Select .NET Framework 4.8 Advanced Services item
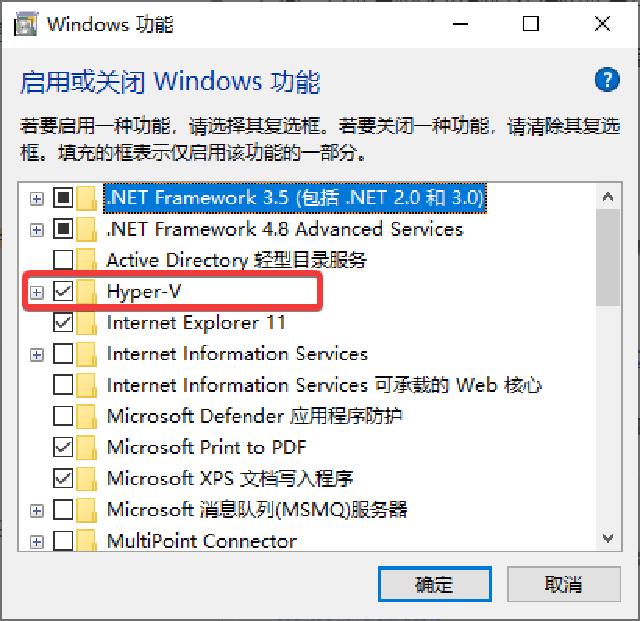Image resolution: width=640 pixels, height=621 pixels. [x=285, y=229]
